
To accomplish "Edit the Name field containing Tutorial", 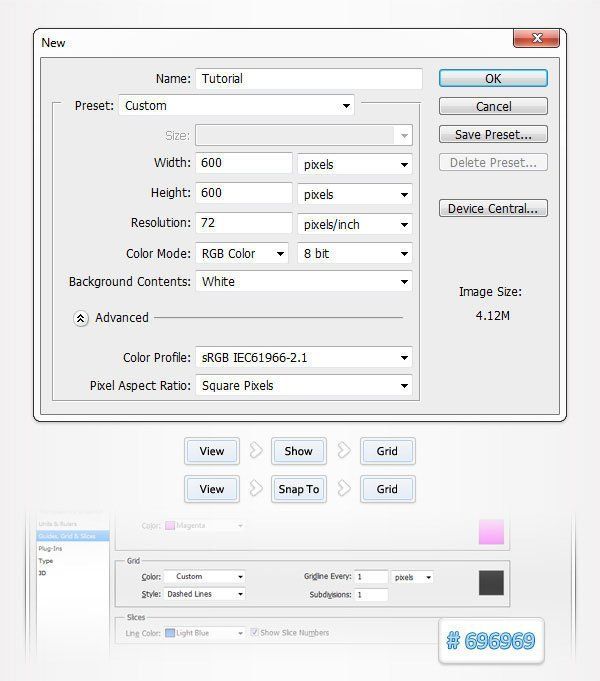I will 309,79.
